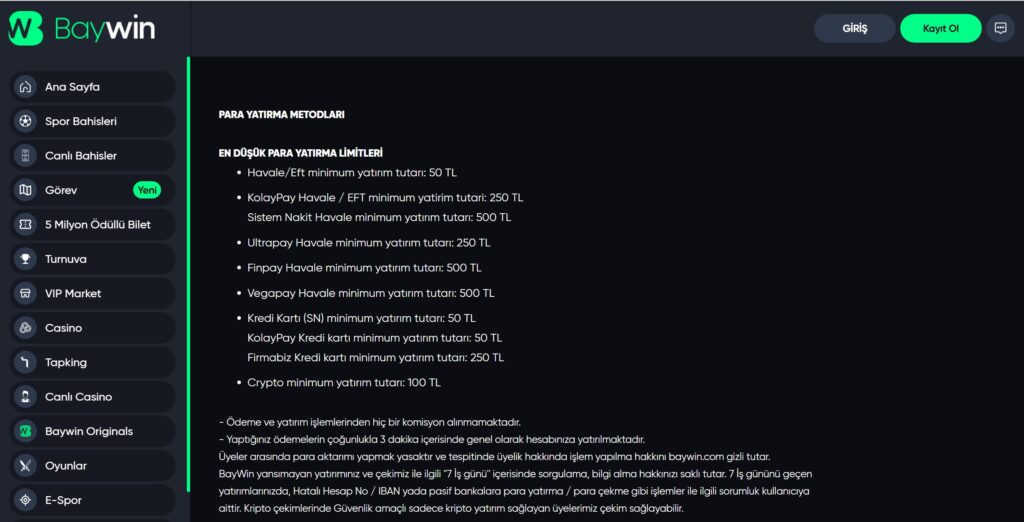Screen dimensions: 1024x522
Task: Open the live chat support icon
Action: pyautogui.click(x=1000, y=28)
